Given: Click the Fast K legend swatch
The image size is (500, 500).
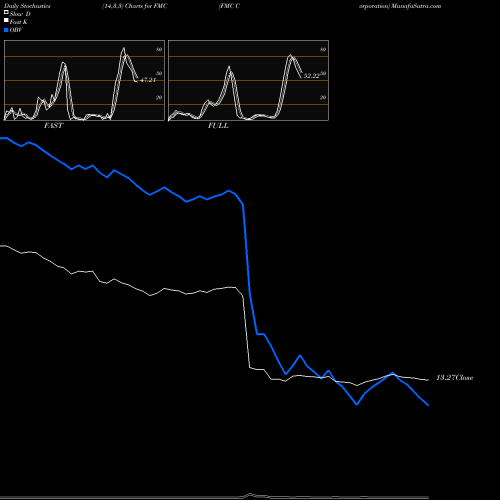Looking at the screenshot, I should tap(6, 20).
